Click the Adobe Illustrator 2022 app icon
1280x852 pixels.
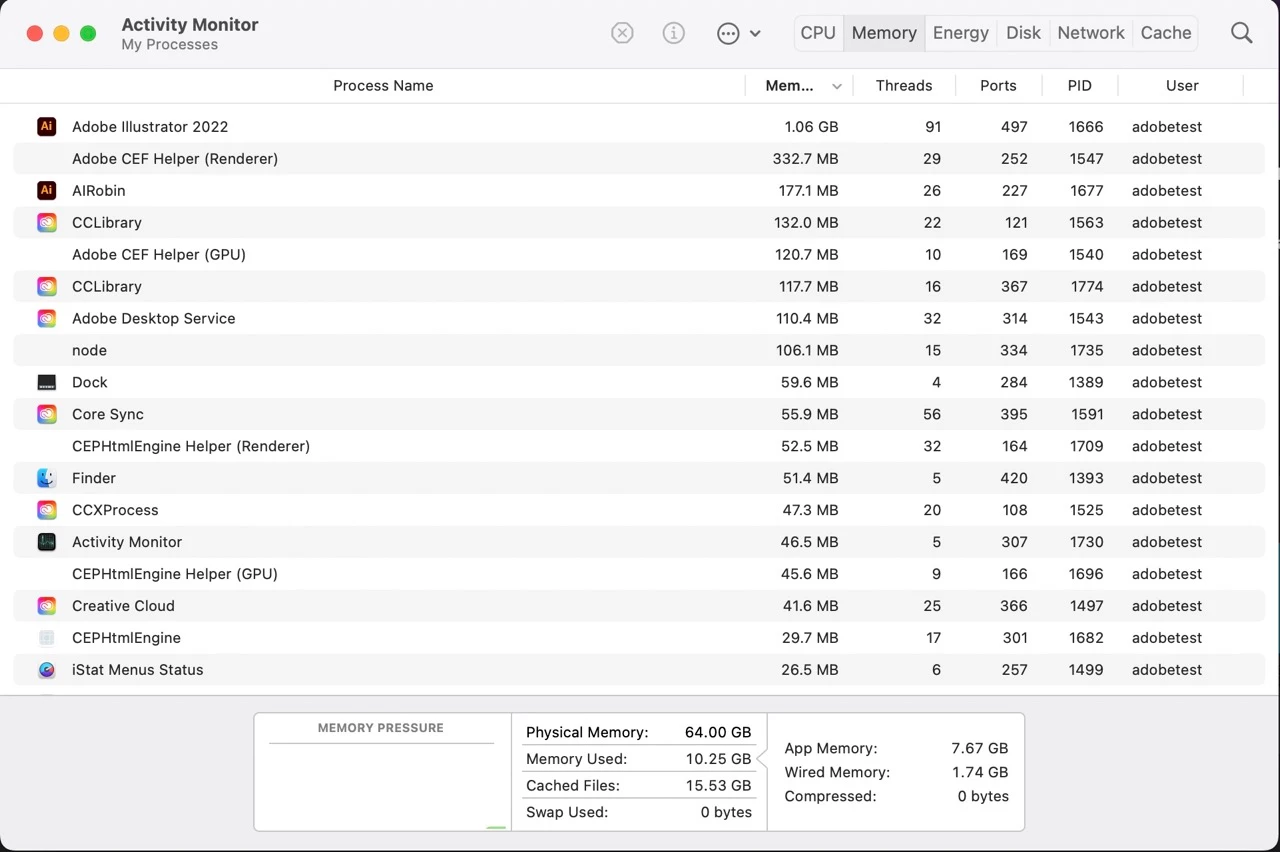point(47,127)
